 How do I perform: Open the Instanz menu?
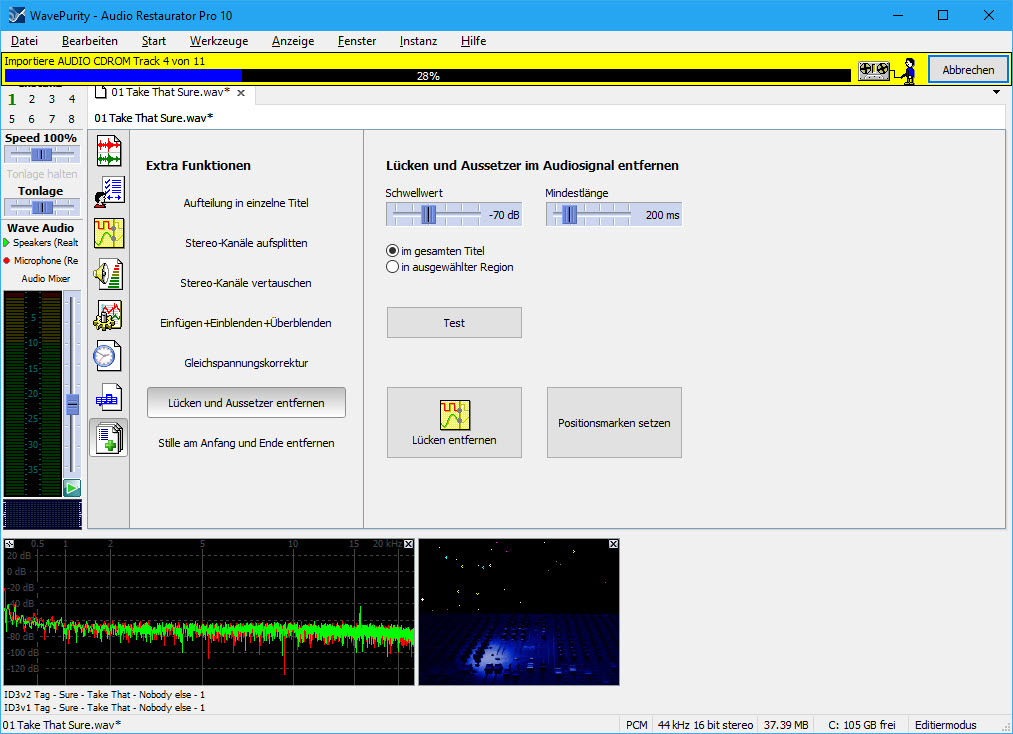pos(418,41)
